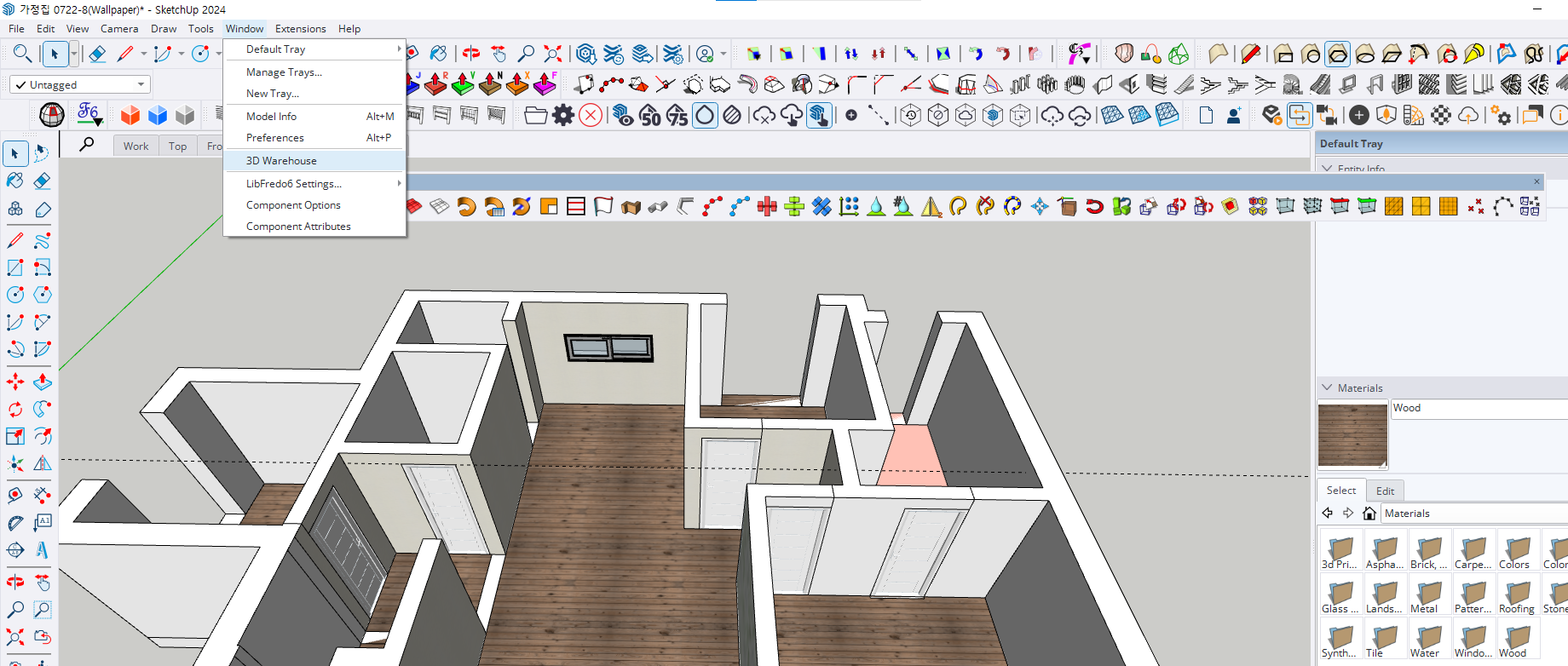Select the Make Component tool in left toolbar
Viewport: 1568px width, 666px height.
[x=15, y=209]
